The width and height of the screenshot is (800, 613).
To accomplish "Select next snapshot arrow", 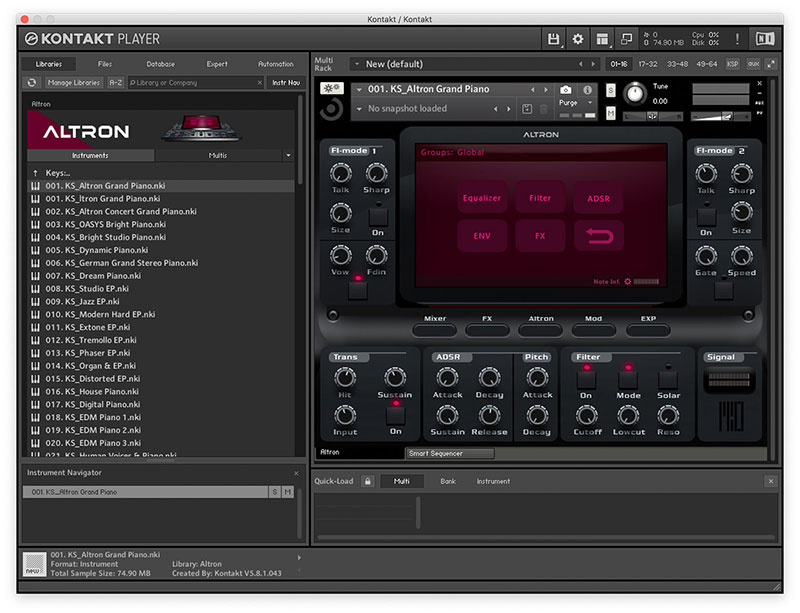I will click(x=509, y=109).
